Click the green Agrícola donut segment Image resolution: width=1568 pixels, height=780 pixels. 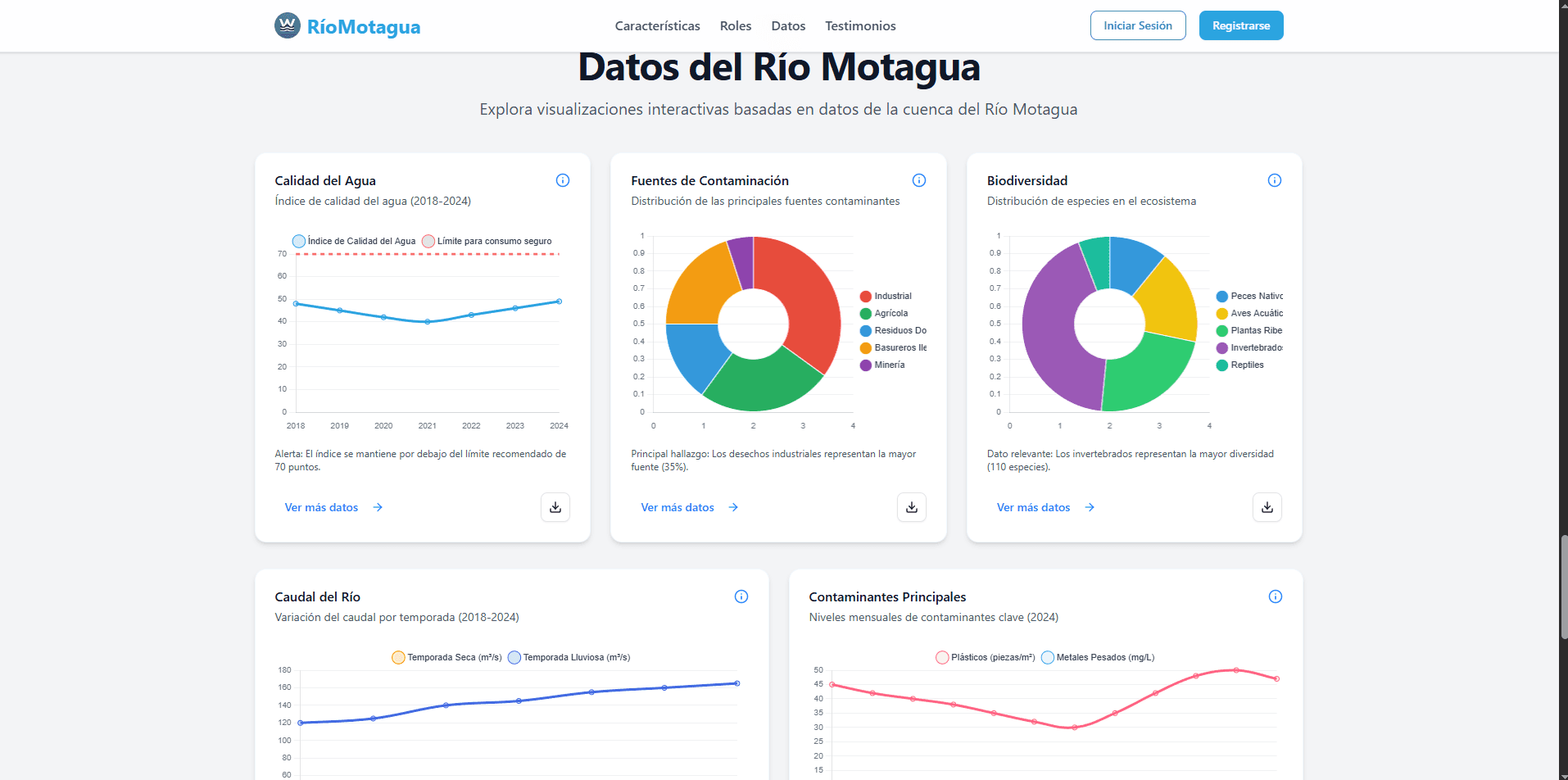tap(762, 383)
